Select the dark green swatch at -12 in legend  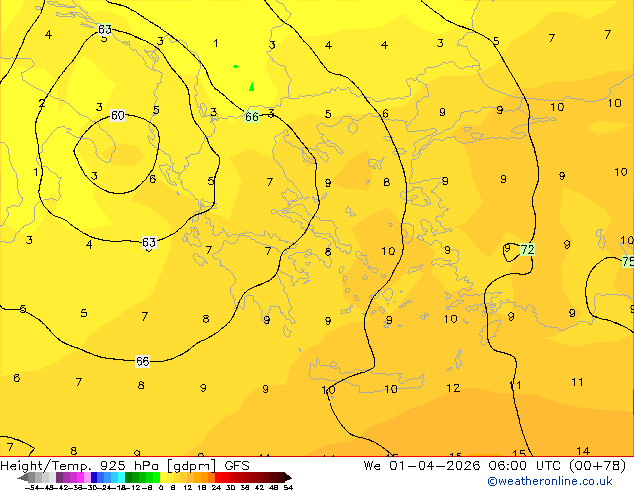tap(129, 477)
